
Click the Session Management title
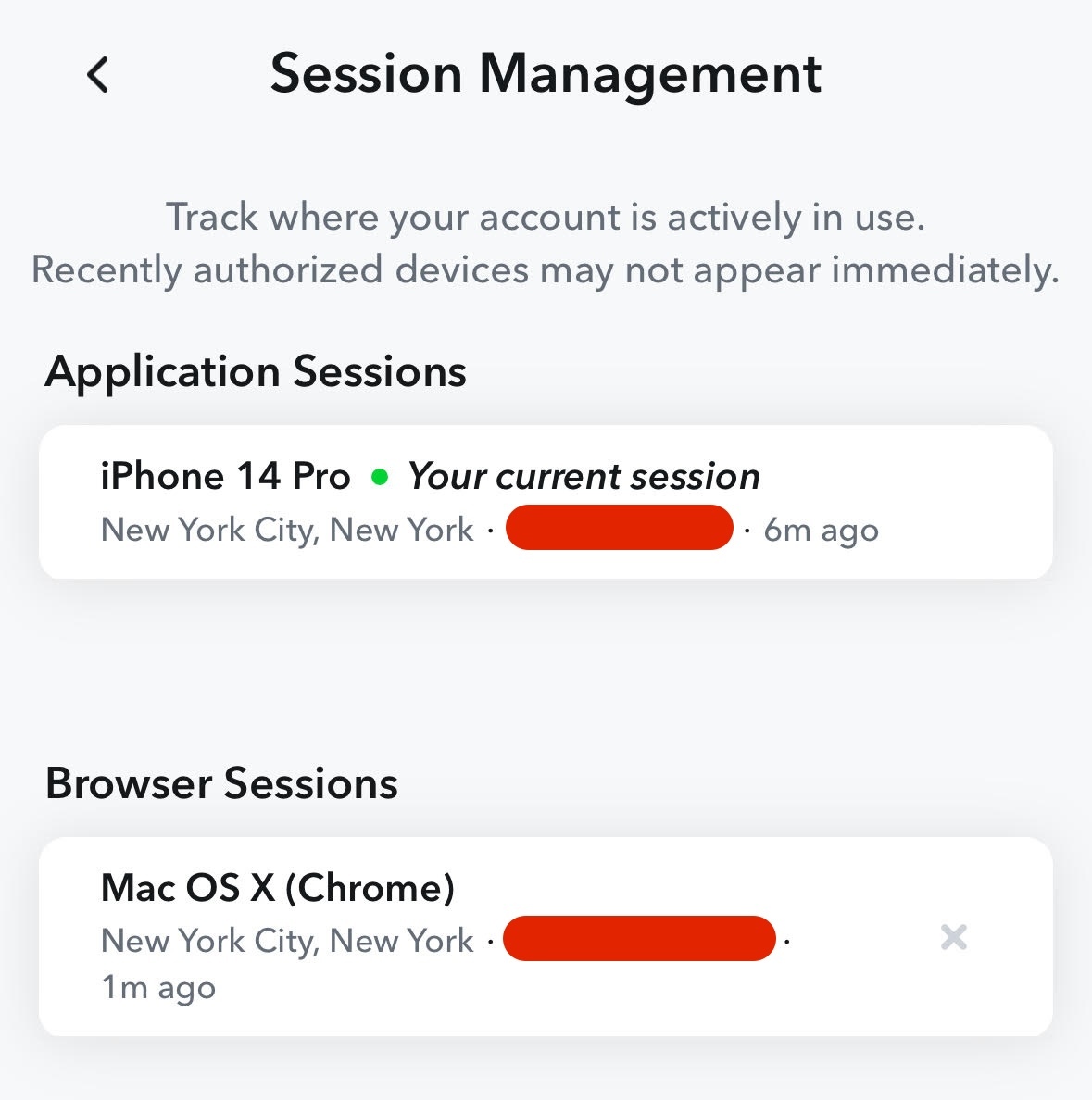(x=546, y=73)
